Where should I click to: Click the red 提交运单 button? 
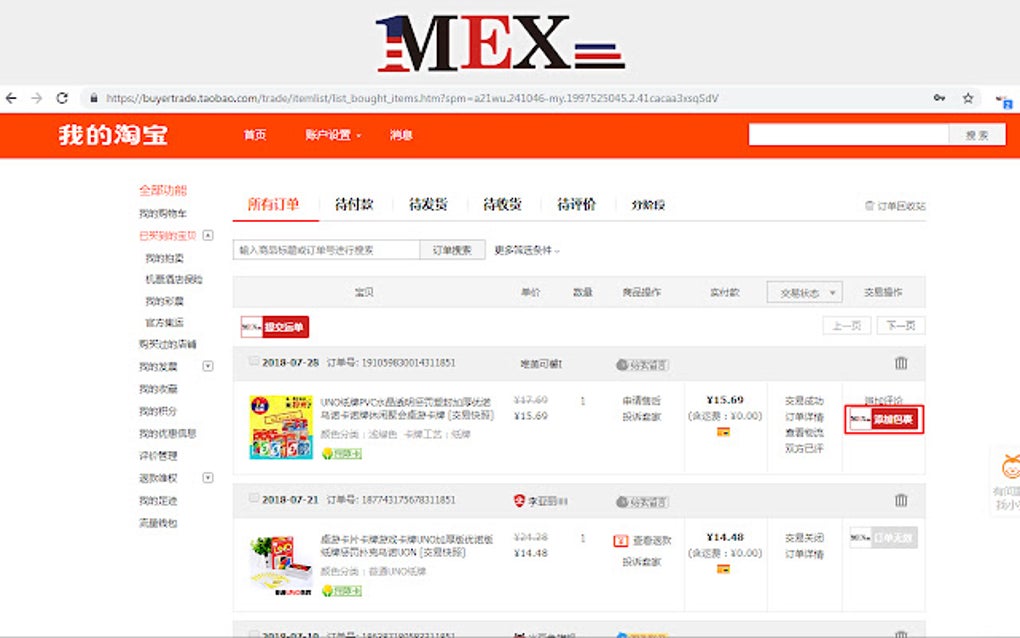284,327
